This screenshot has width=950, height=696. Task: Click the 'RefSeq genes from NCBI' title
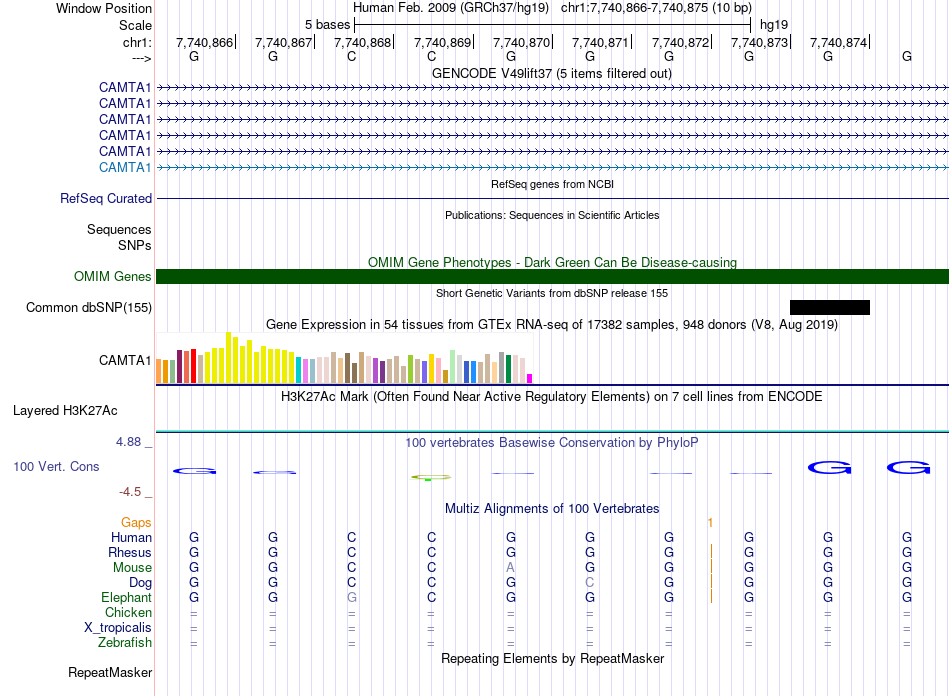[552, 184]
